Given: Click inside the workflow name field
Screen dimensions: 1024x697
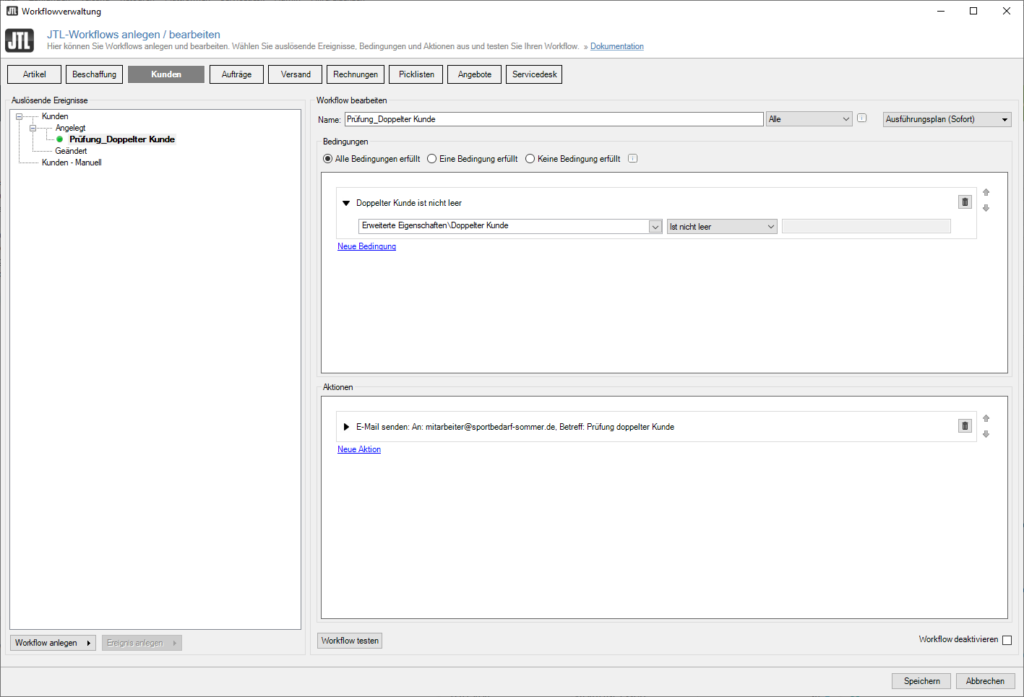Looking at the screenshot, I should click(550, 118).
